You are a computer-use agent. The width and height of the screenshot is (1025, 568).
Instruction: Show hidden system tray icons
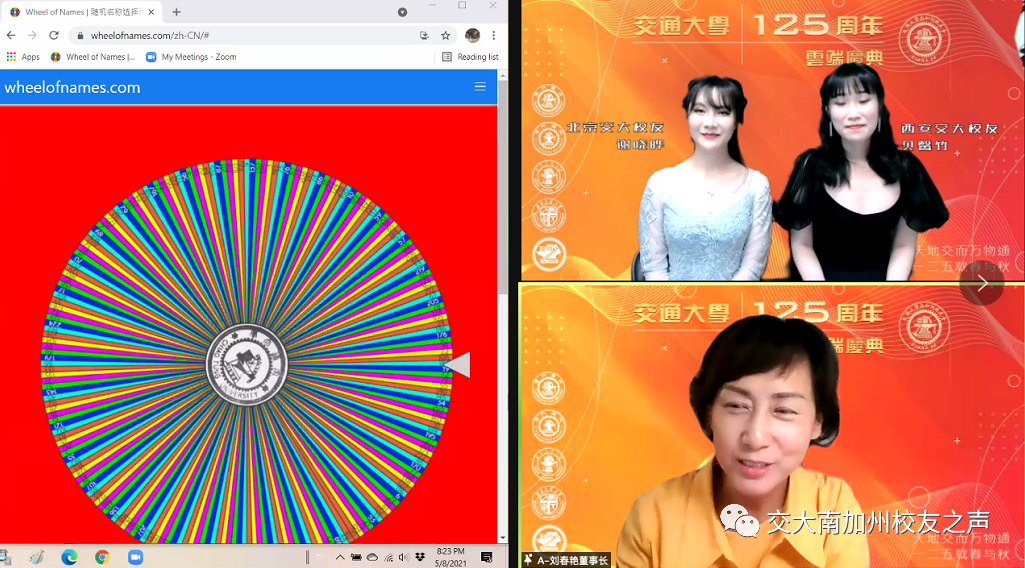click(340, 558)
